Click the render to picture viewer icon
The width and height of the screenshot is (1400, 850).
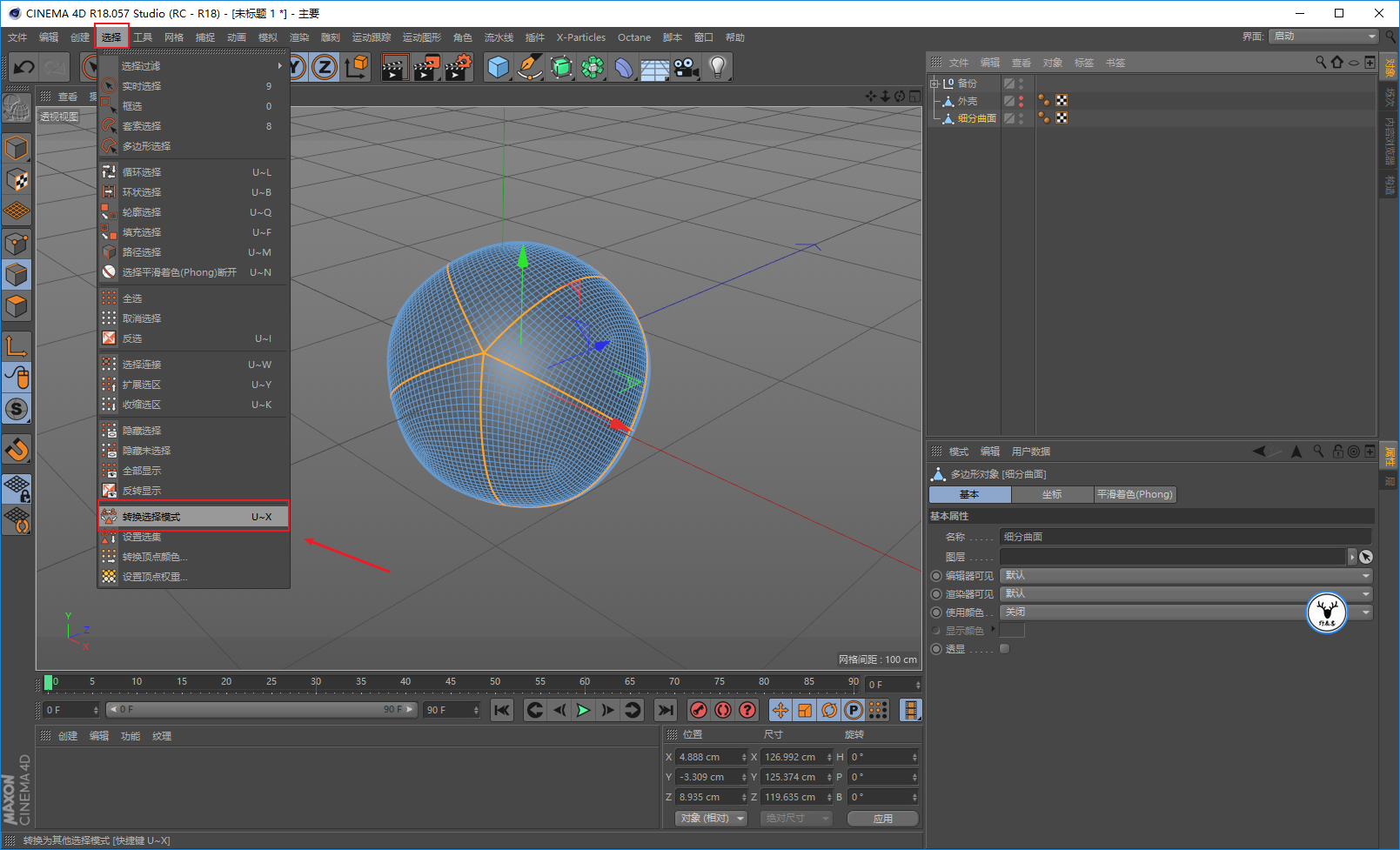coord(425,67)
